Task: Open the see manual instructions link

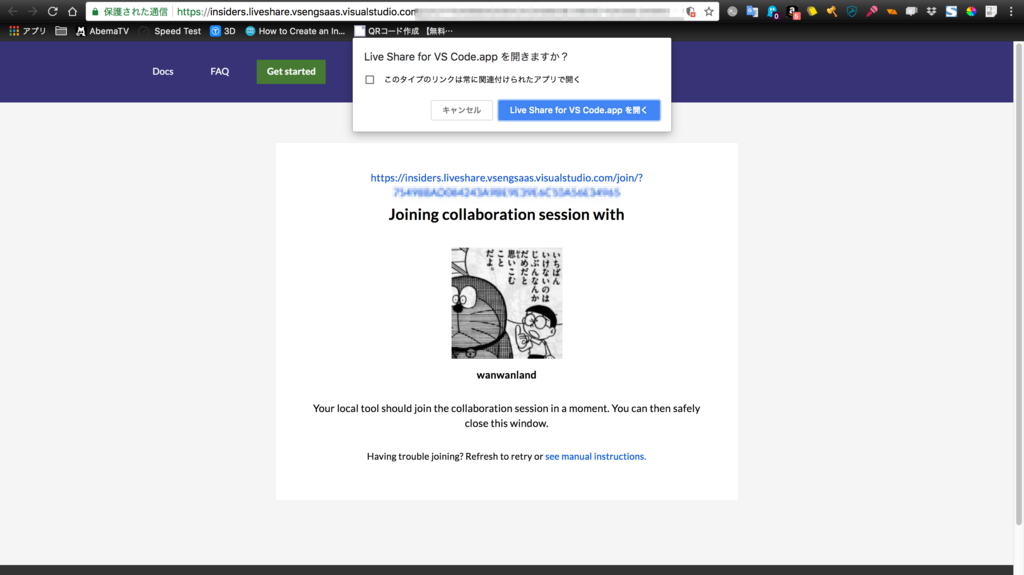Action: pos(596,456)
